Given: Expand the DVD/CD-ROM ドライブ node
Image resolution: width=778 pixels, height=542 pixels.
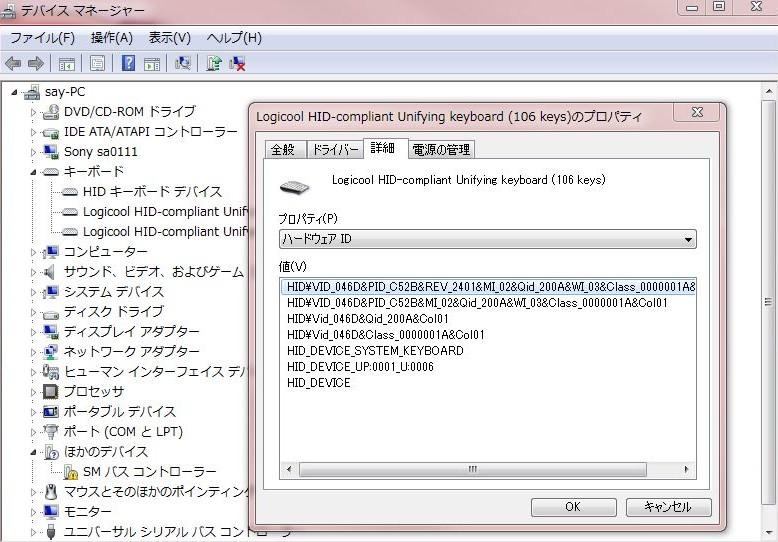Looking at the screenshot, I should click(x=33, y=113).
